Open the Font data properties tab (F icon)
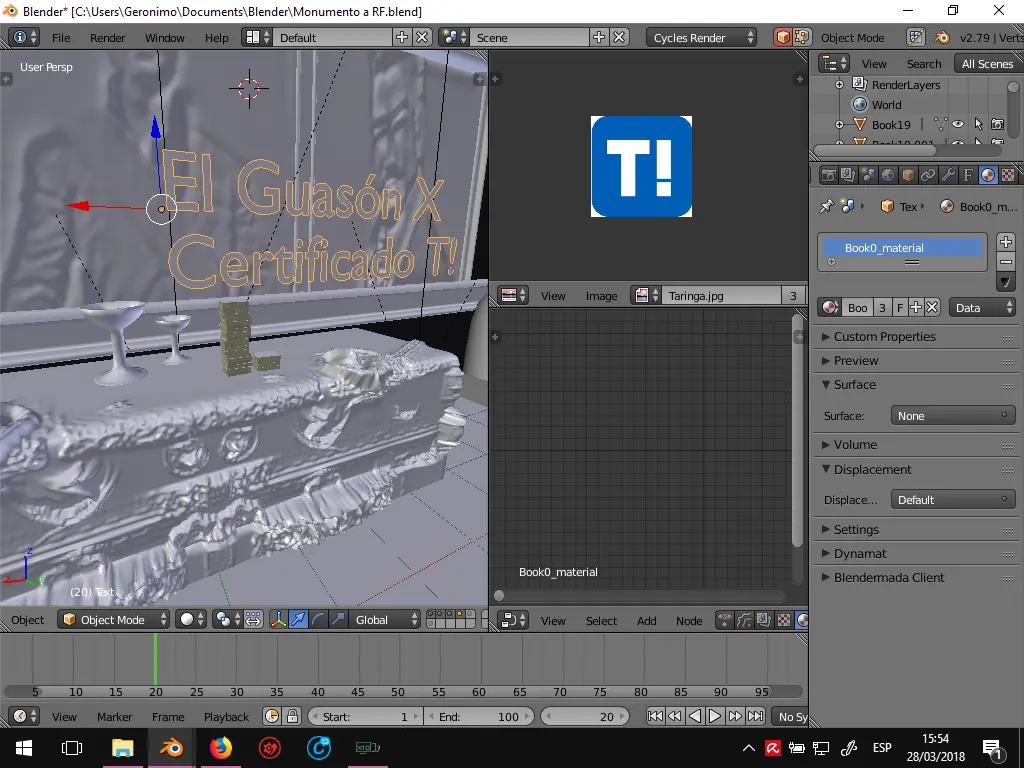The image size is (1024, 768). pos(967,174)
